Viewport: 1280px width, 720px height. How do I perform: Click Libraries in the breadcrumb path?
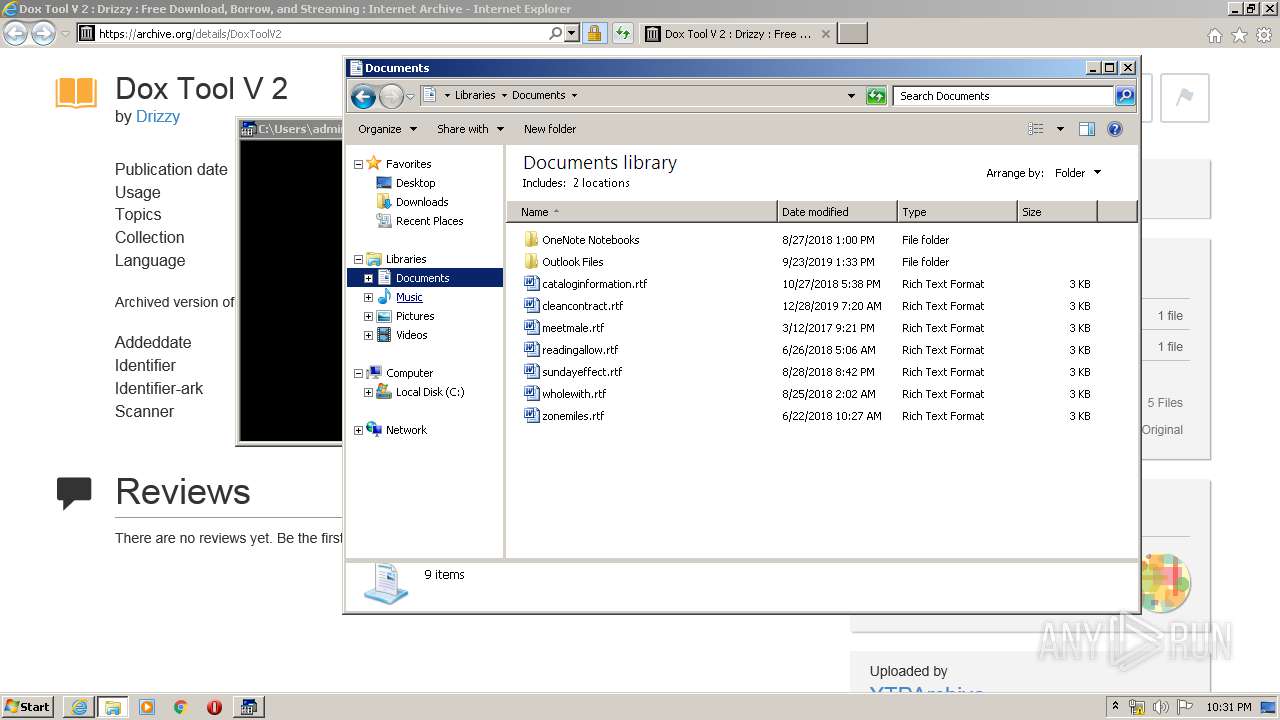pyautogui.click(x=475, y=96)
